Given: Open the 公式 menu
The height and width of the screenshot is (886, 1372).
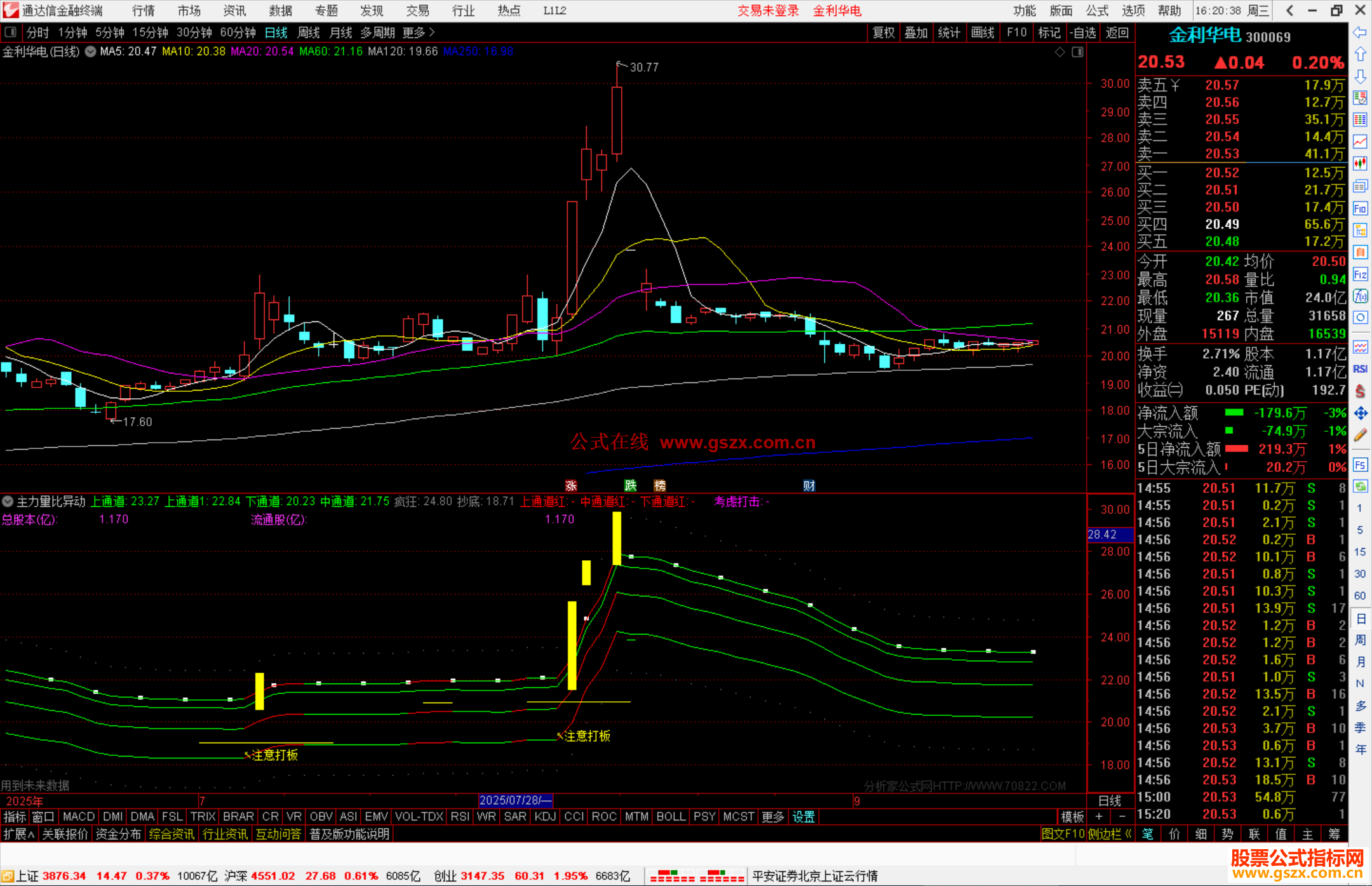Looking at the screenshot, I should click(x=1097, y=10).
